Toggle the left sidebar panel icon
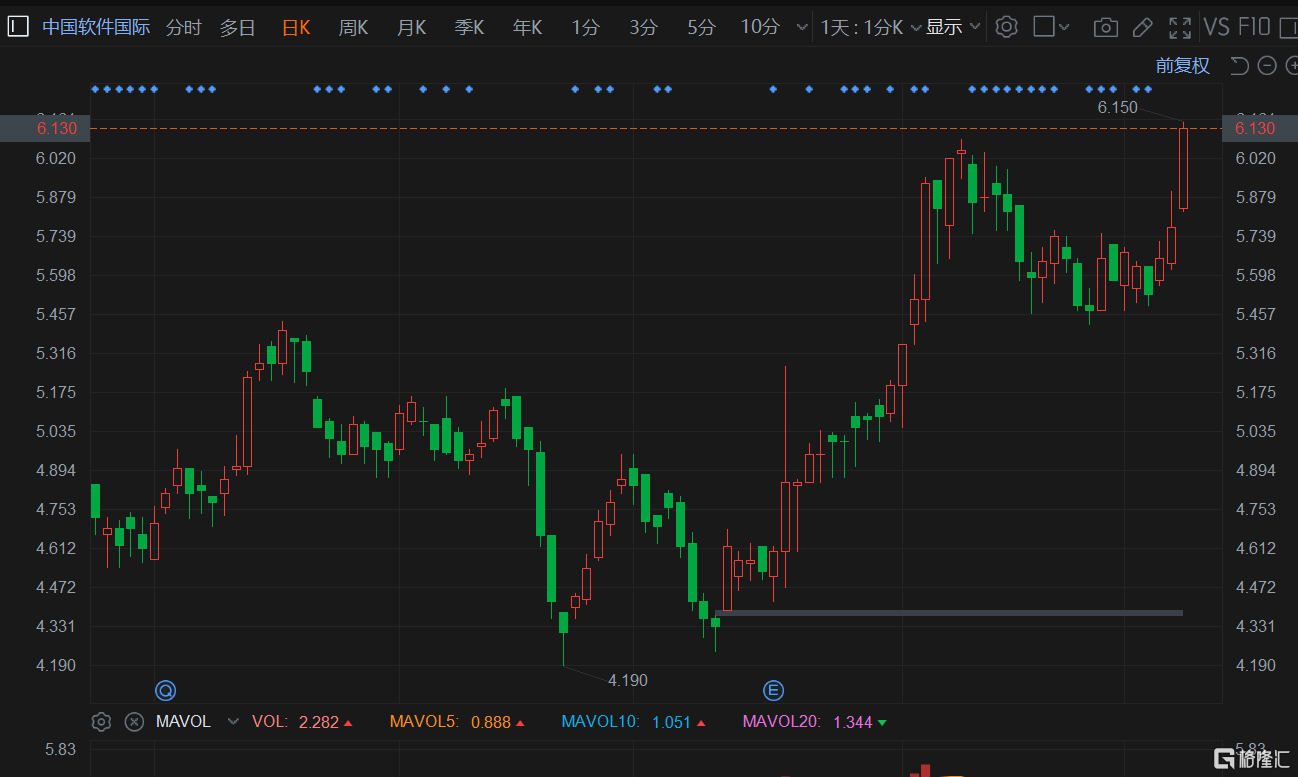The image size is (1298, 777). 17,27
